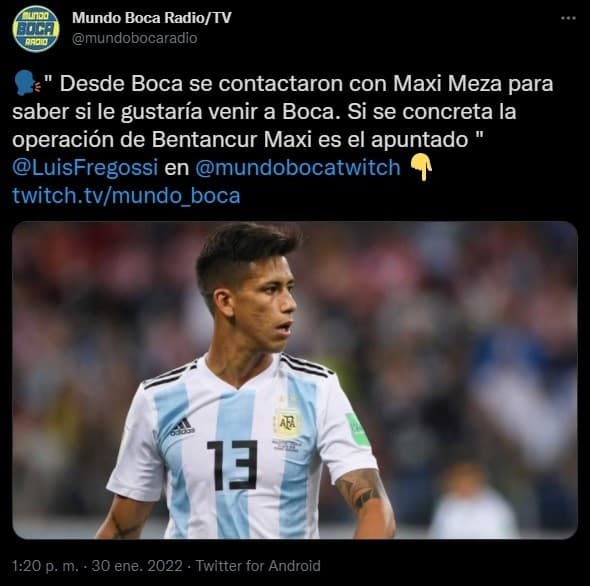Click the AFA crest on the jersey
Image resolution: width=590 pixels, height=586 pixels.
[x=287, y=423]
